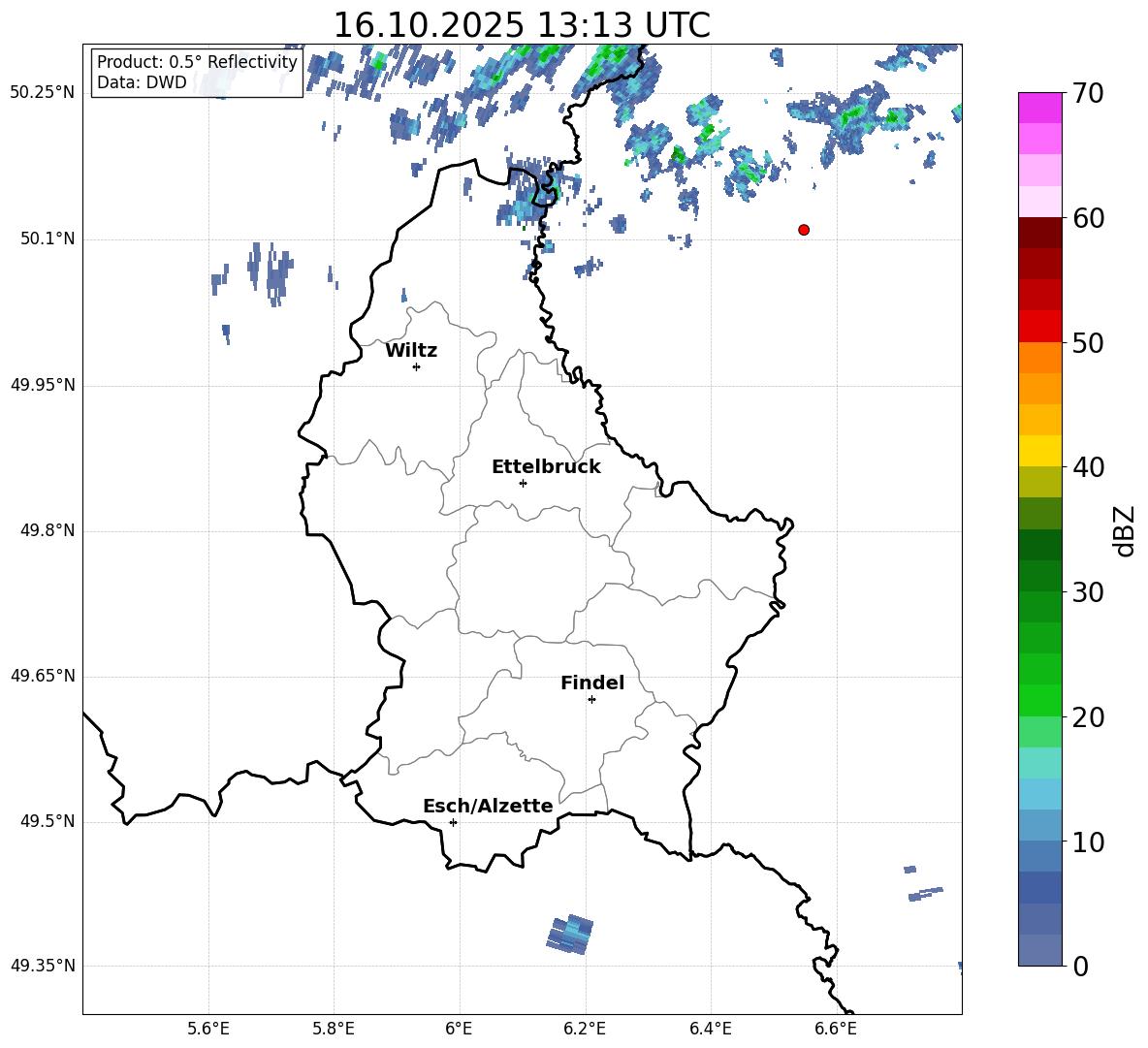Click the 49.5°N latitude label
The image size is (1148, 1048).
click(48, 822)
